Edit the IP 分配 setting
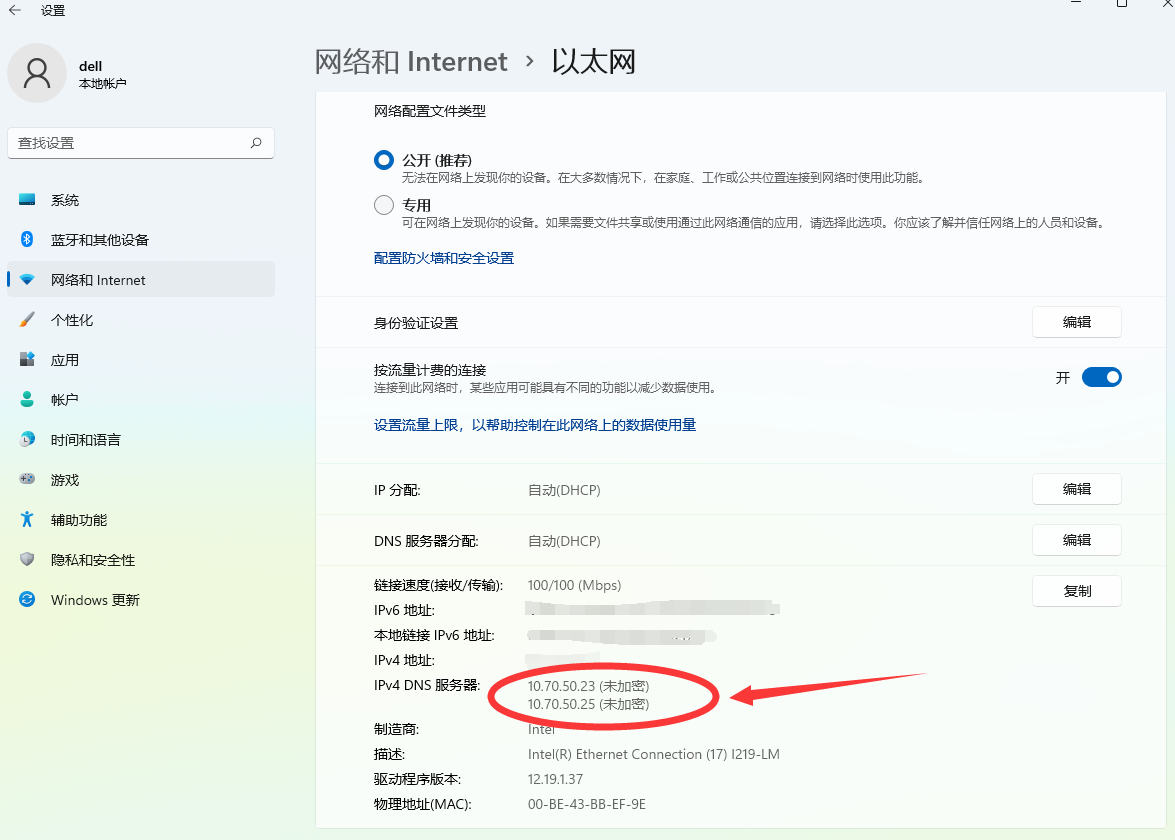 click(x=1076, y=489)
